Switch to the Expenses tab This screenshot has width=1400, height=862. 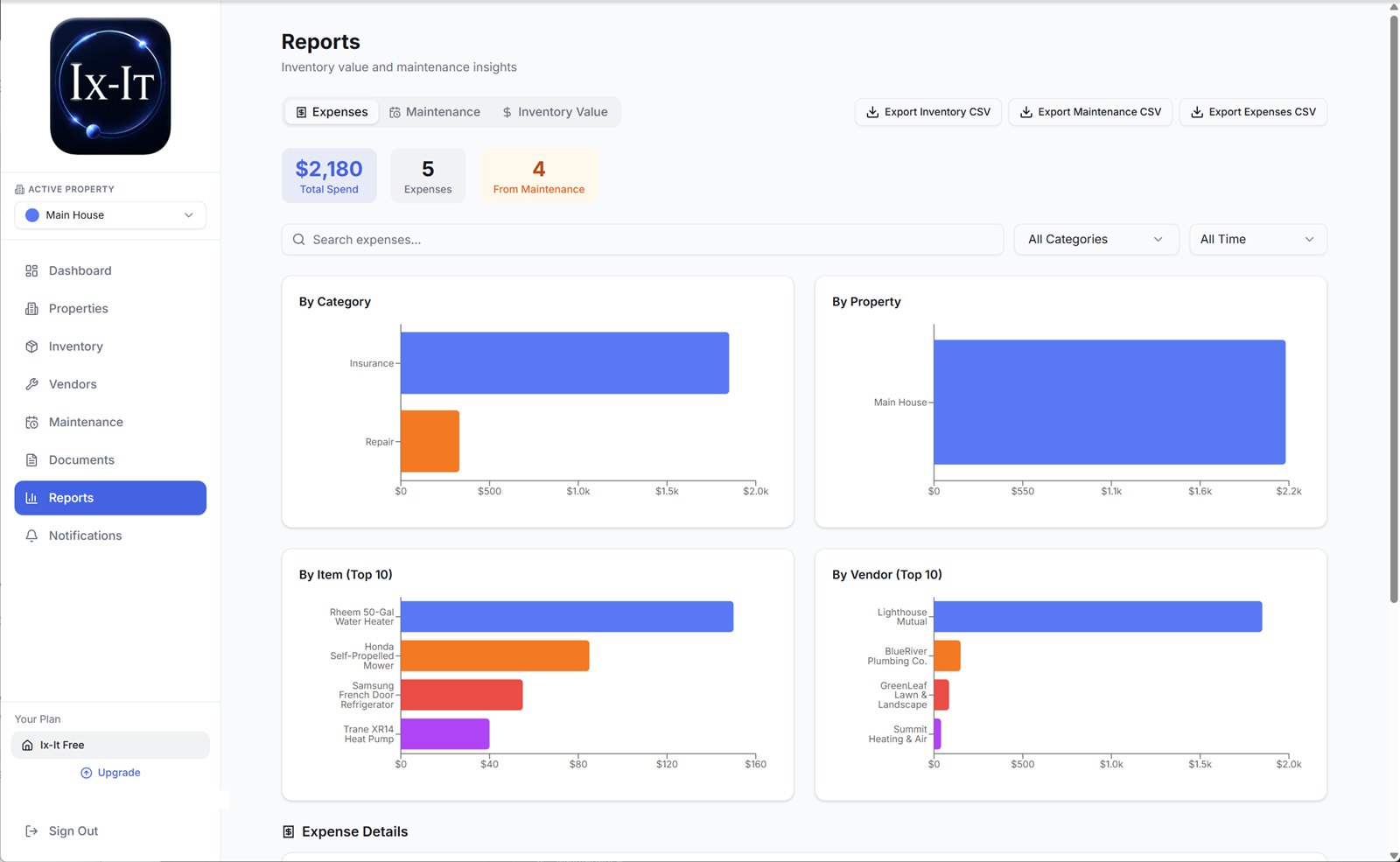(x=332, y=112)
